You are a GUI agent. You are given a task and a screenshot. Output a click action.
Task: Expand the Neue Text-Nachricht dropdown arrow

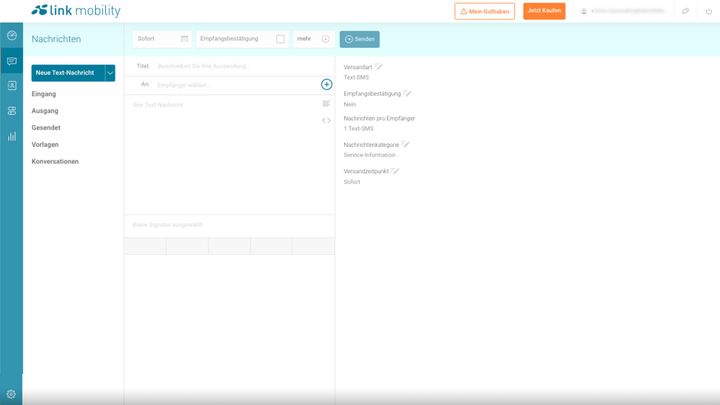(110, 73)
